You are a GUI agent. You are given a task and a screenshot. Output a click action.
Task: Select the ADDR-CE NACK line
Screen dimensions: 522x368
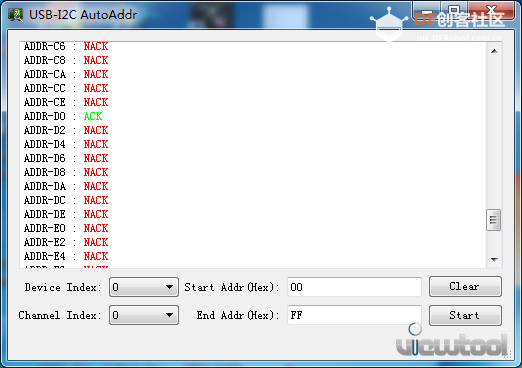[x=66, y=102]
